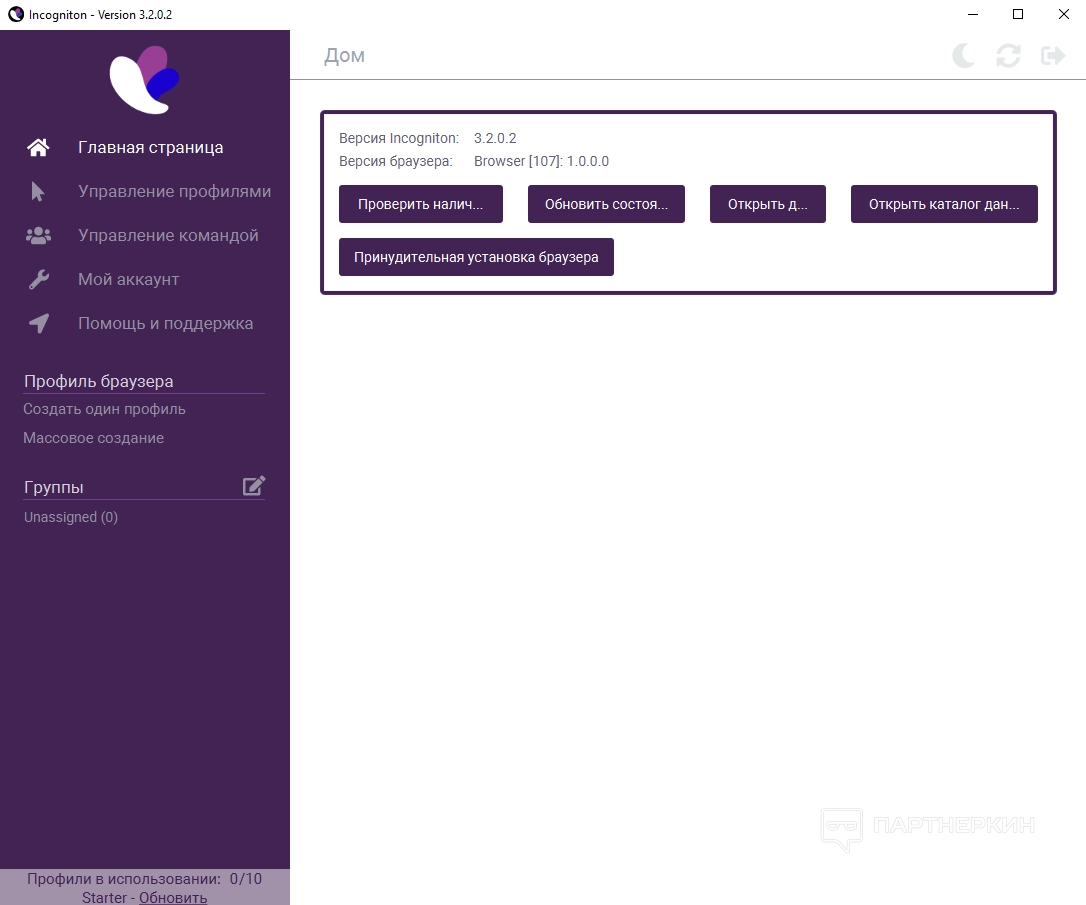Select the Unassigned (0) group
Screen dimensions: 1086x905
pos(71,517)
